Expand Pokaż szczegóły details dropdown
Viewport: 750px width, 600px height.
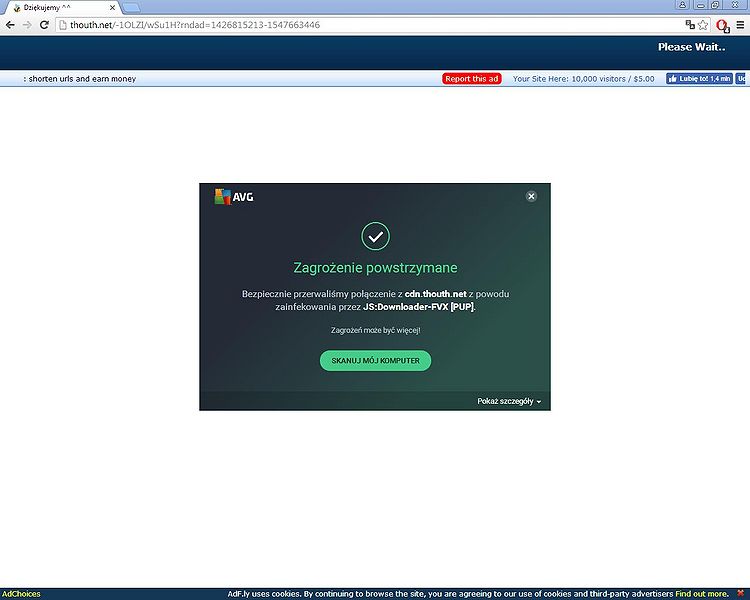coord(509,401)
